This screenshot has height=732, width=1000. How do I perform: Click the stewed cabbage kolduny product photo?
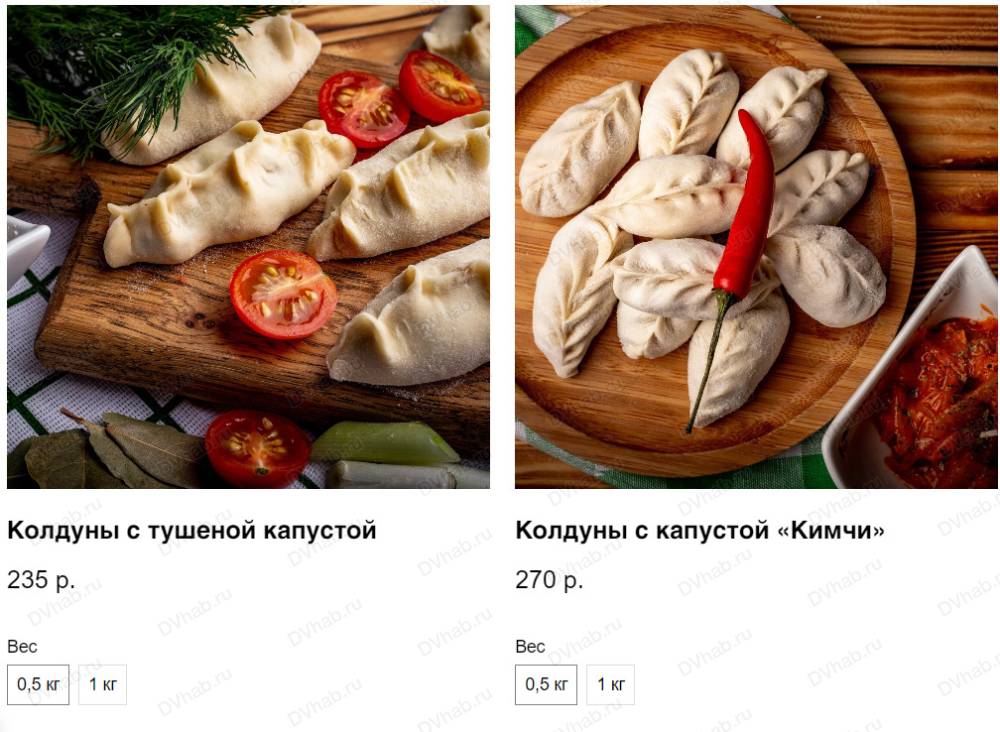pos(248,247)
